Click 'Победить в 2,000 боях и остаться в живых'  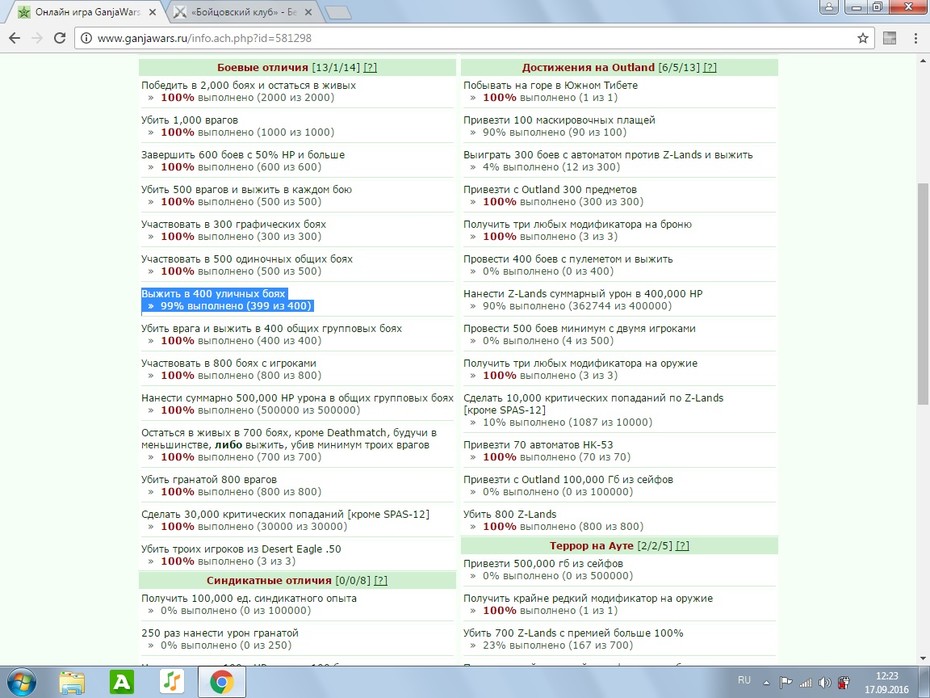[x=249, y=85]
